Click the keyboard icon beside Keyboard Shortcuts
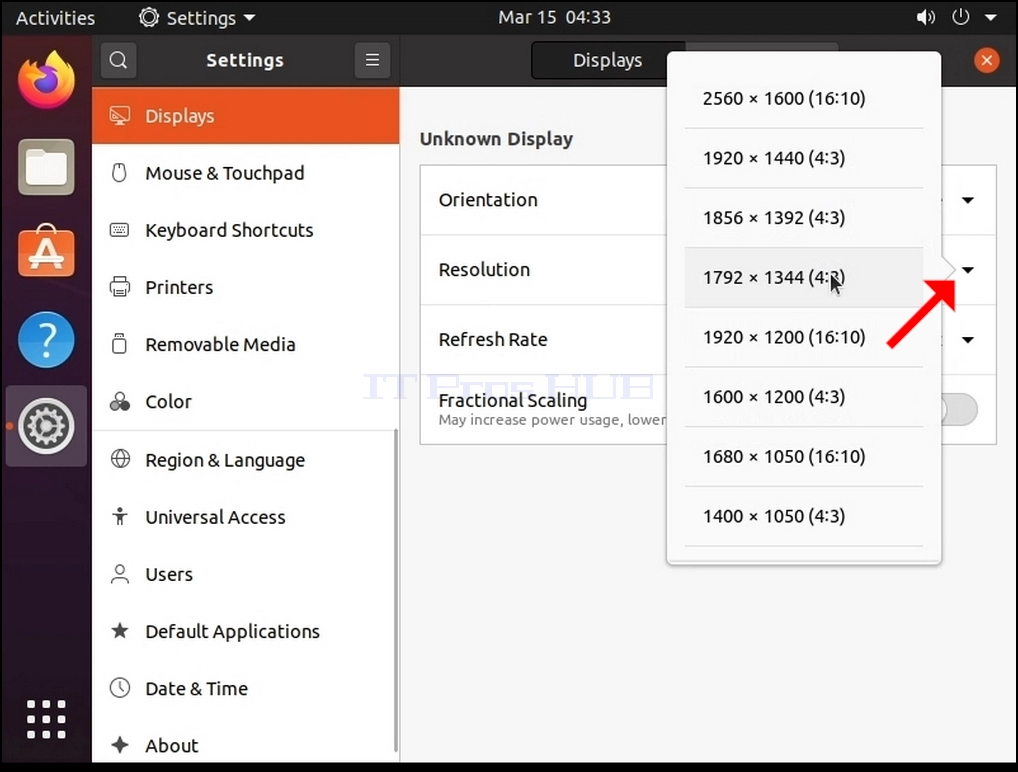The image size is (1018, 772). pos(119,230)
